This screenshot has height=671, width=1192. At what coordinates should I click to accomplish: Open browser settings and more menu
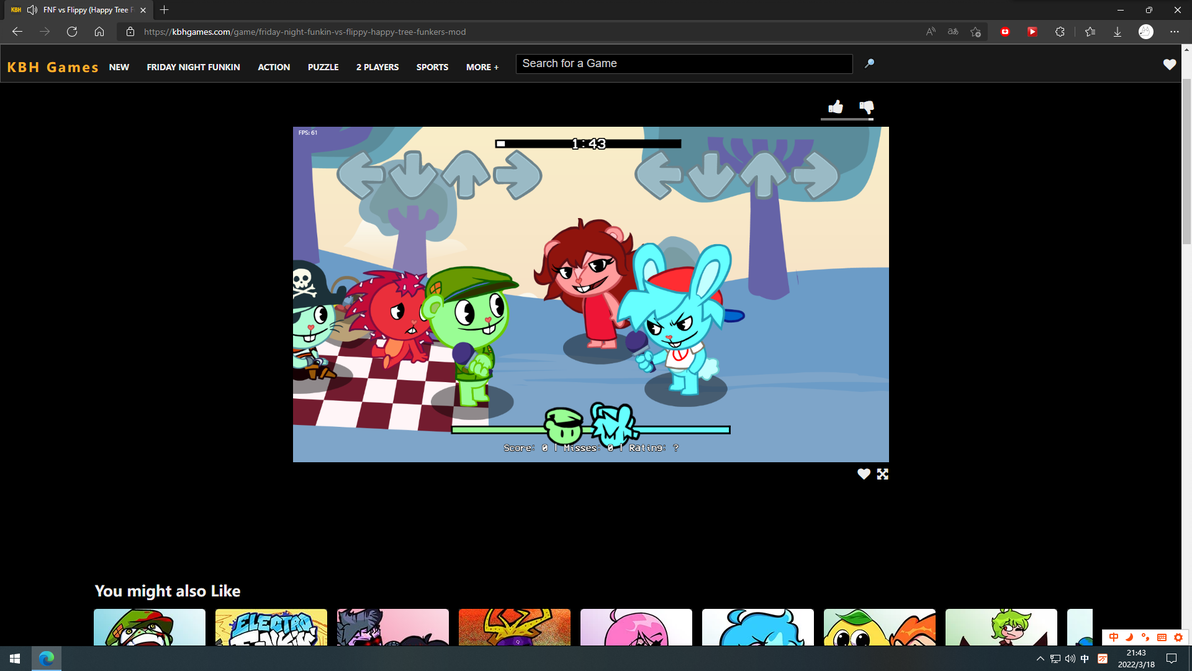point(1174,32)
